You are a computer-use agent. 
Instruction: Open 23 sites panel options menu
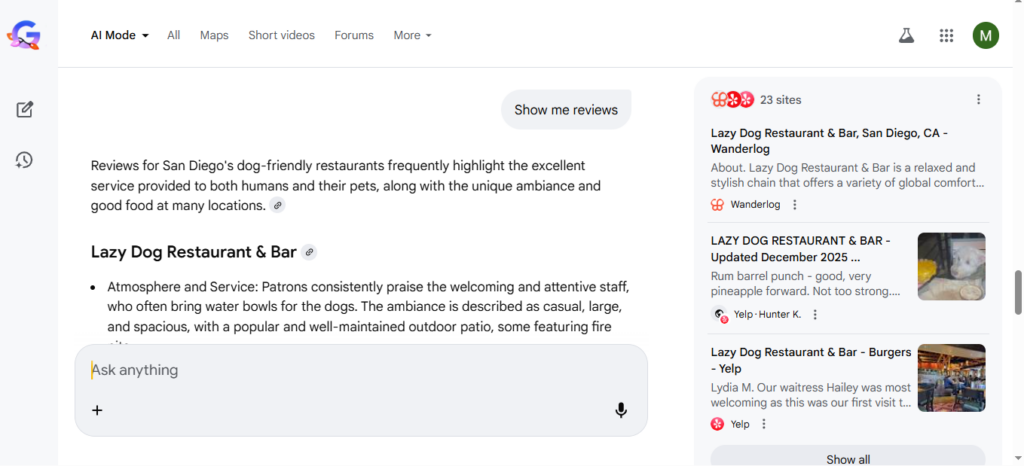978,100
